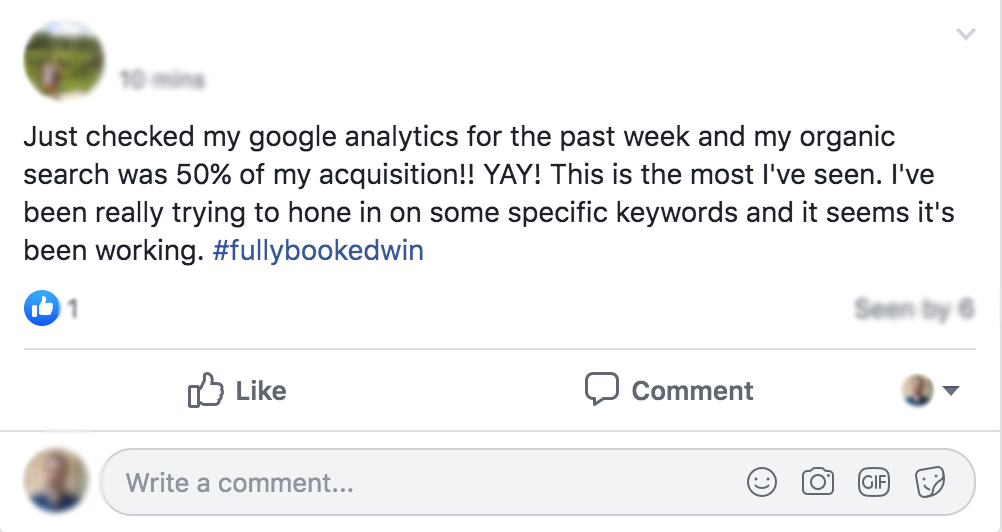Click the speech bubble Comment icon
1002x532 pixels.
(x=601, y=389)
